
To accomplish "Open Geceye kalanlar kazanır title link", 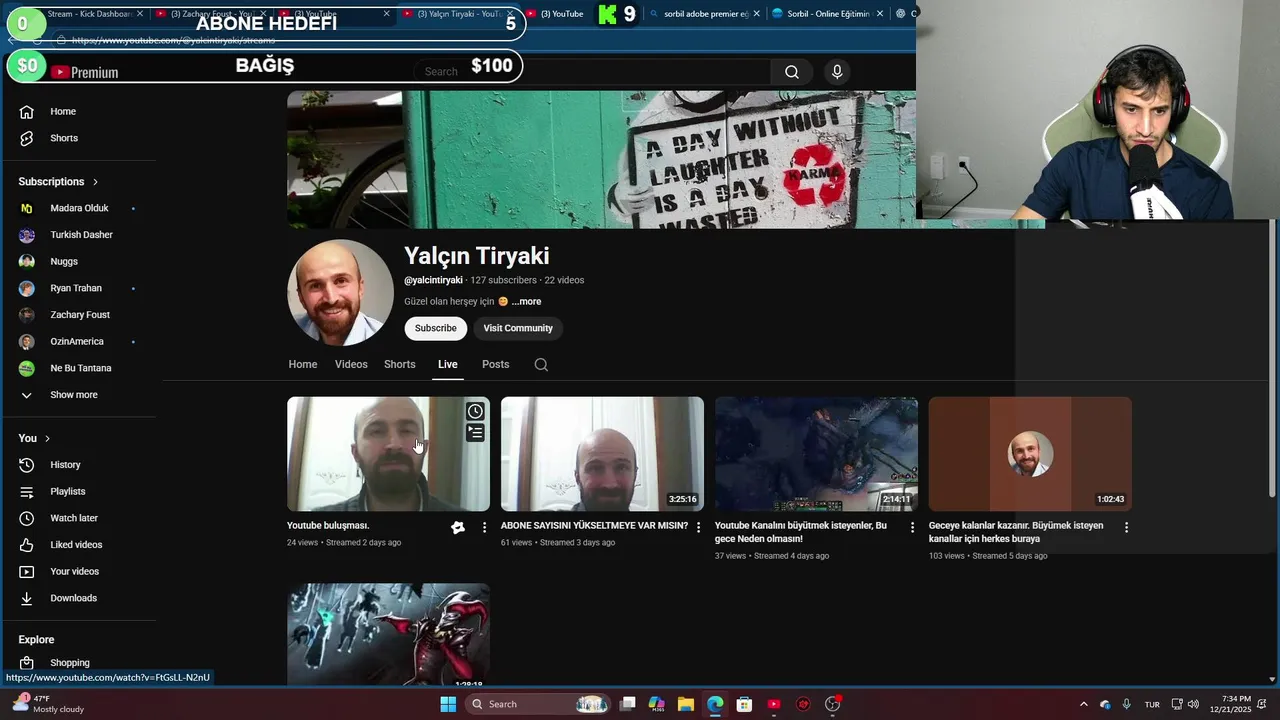I will pyautogui.click(x=1016, y=531).
